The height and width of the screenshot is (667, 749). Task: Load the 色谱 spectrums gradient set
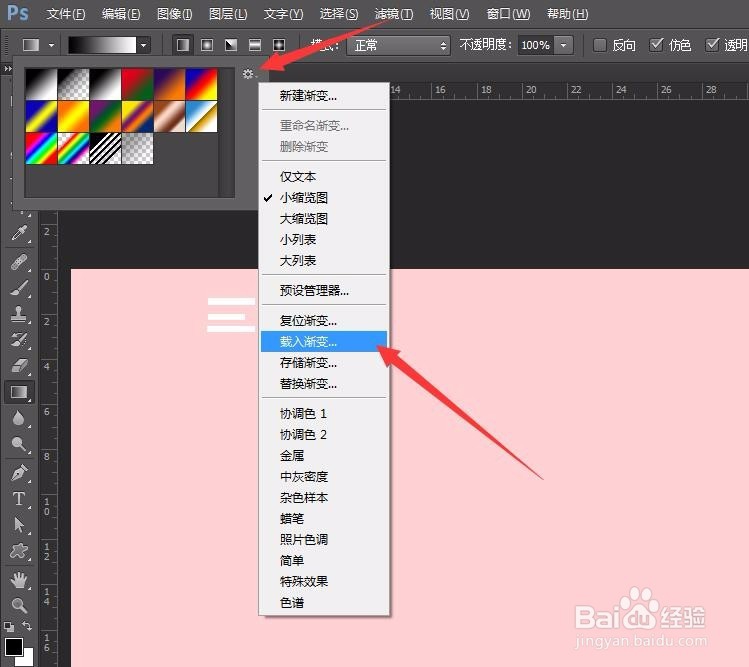pyautogui.click(x=324, y=602)
